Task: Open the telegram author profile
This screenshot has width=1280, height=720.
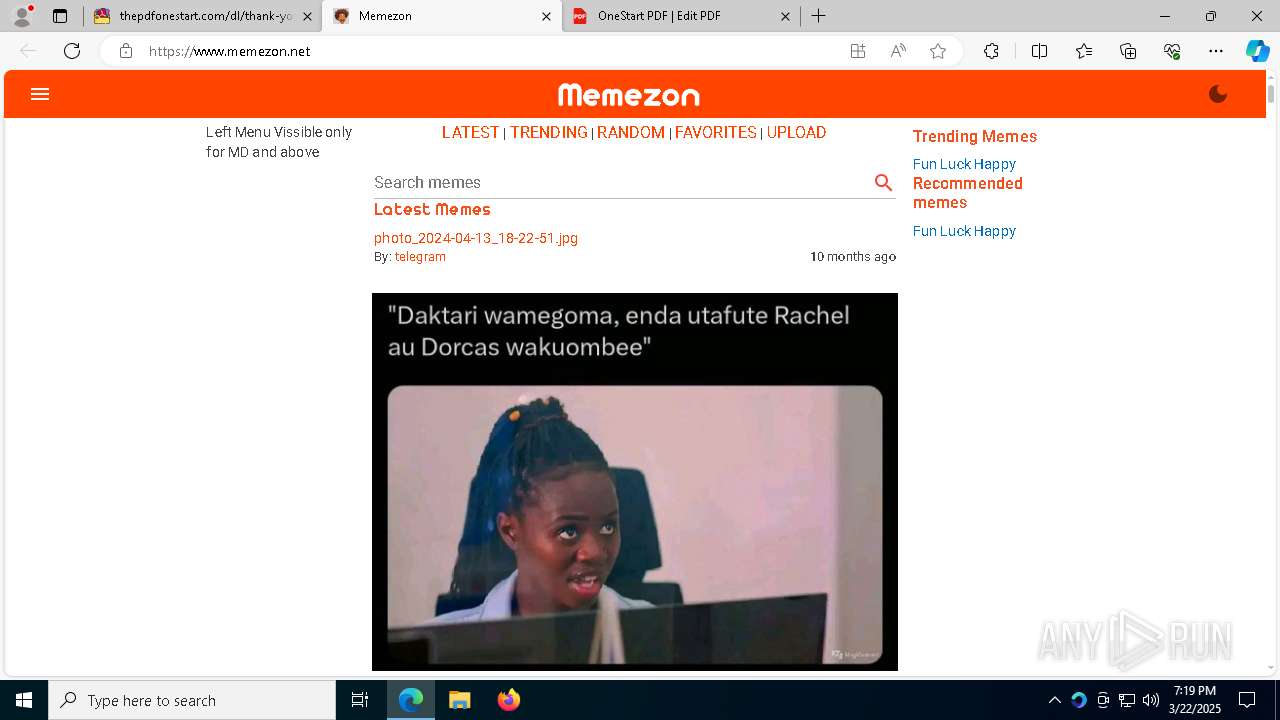Action: (420, 257)
